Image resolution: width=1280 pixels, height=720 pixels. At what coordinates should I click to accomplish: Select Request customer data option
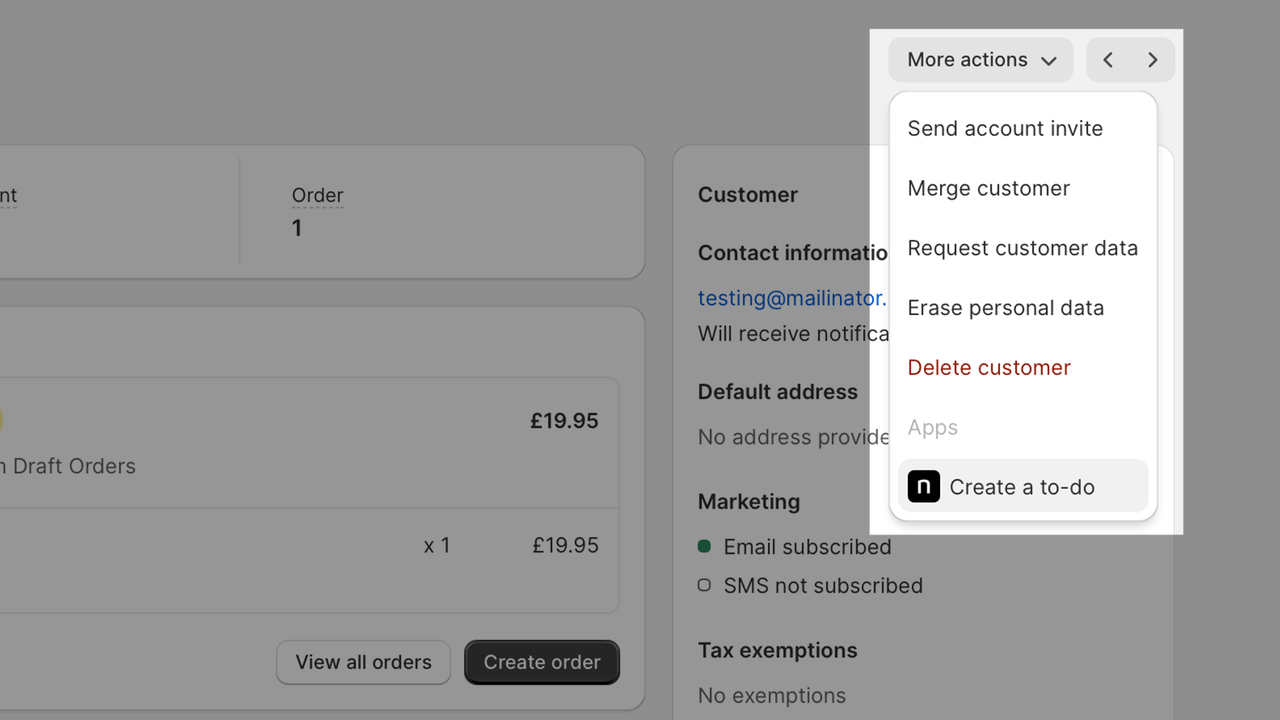pos(1022,248)
